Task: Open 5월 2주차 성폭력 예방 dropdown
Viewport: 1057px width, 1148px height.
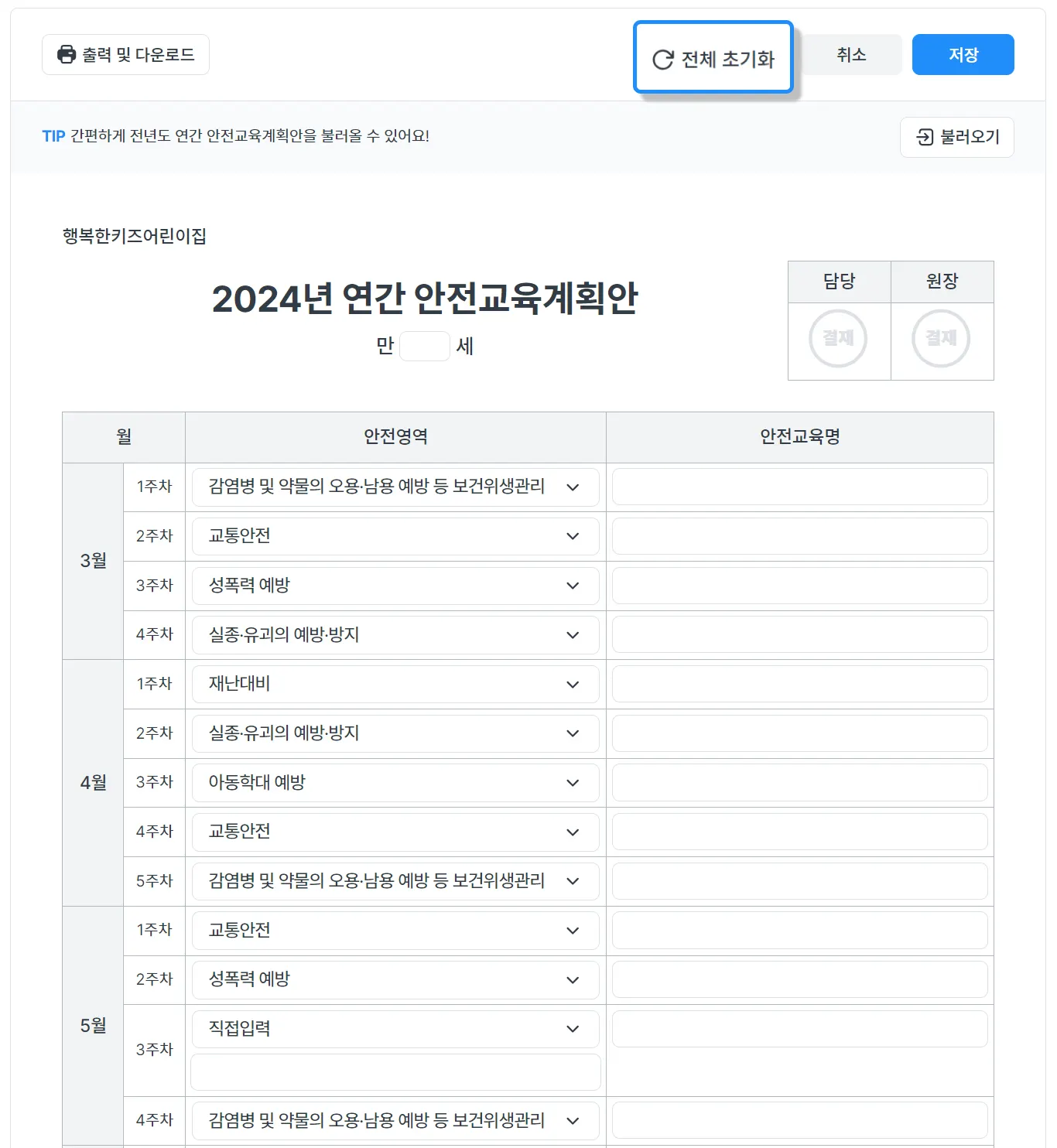Action: [x=395, y=980]
